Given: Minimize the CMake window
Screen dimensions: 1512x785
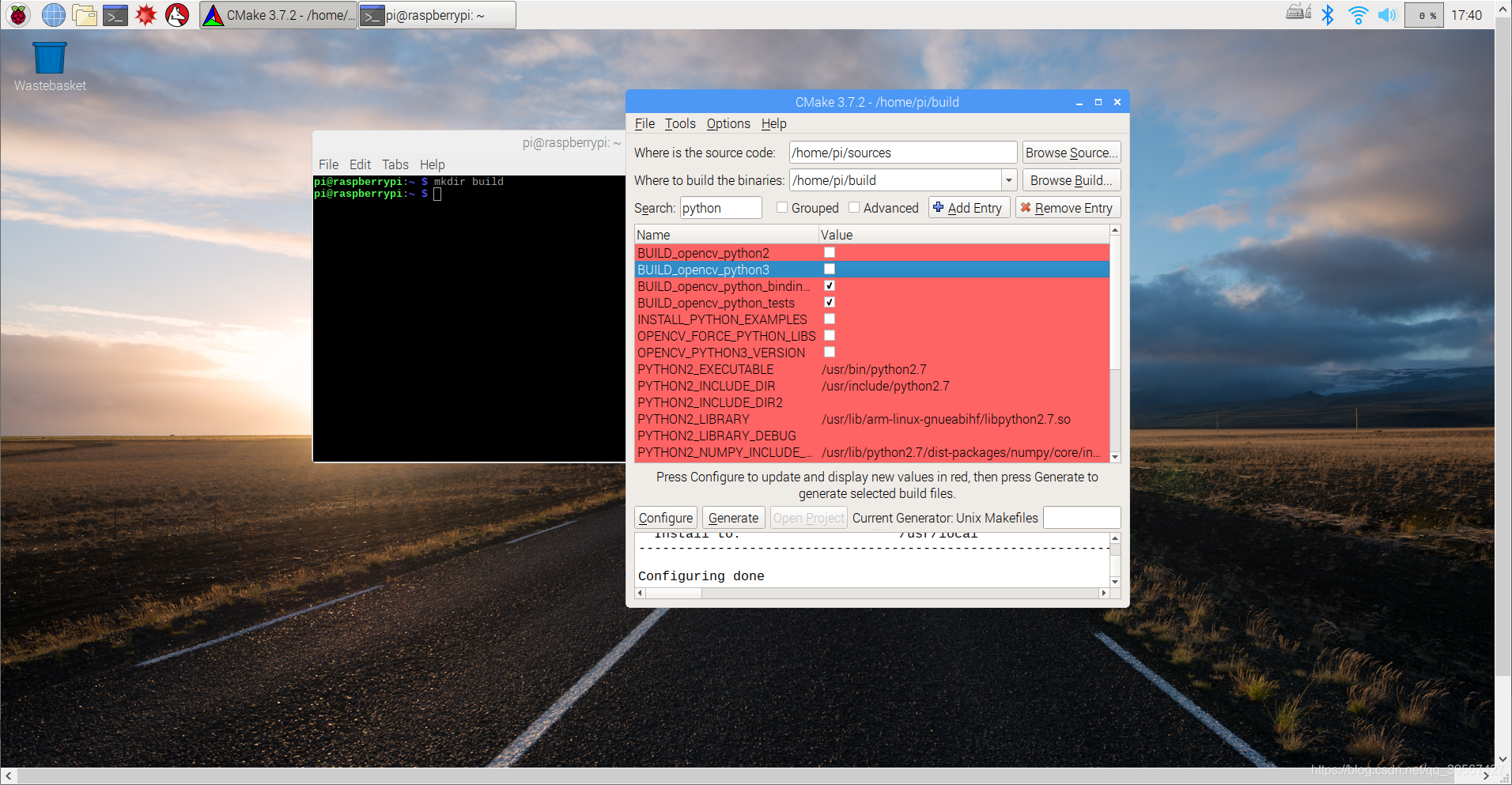Looking at the screenshot, I should [x=1079, y=102].
